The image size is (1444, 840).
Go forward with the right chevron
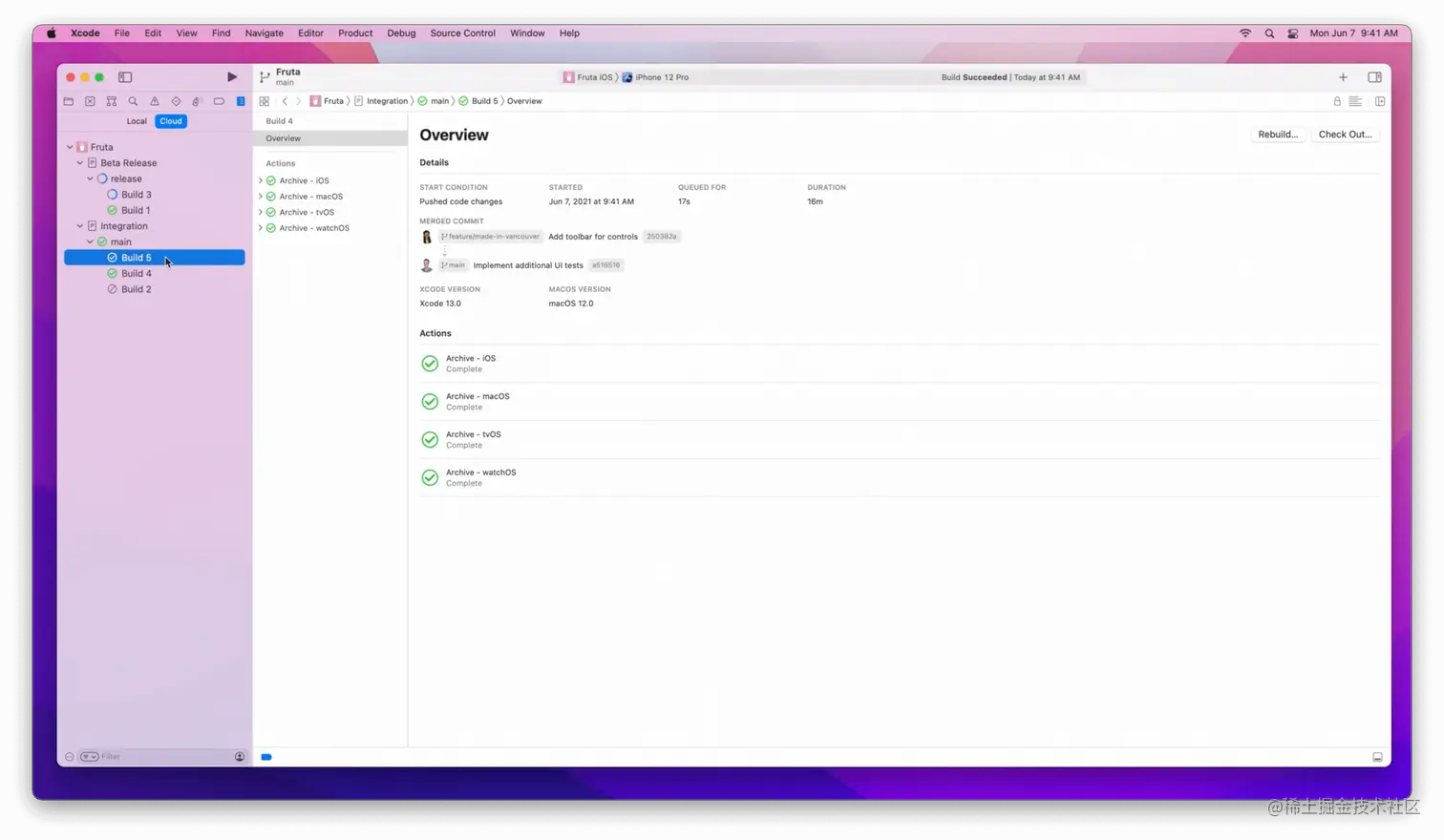tap(298, 101)
